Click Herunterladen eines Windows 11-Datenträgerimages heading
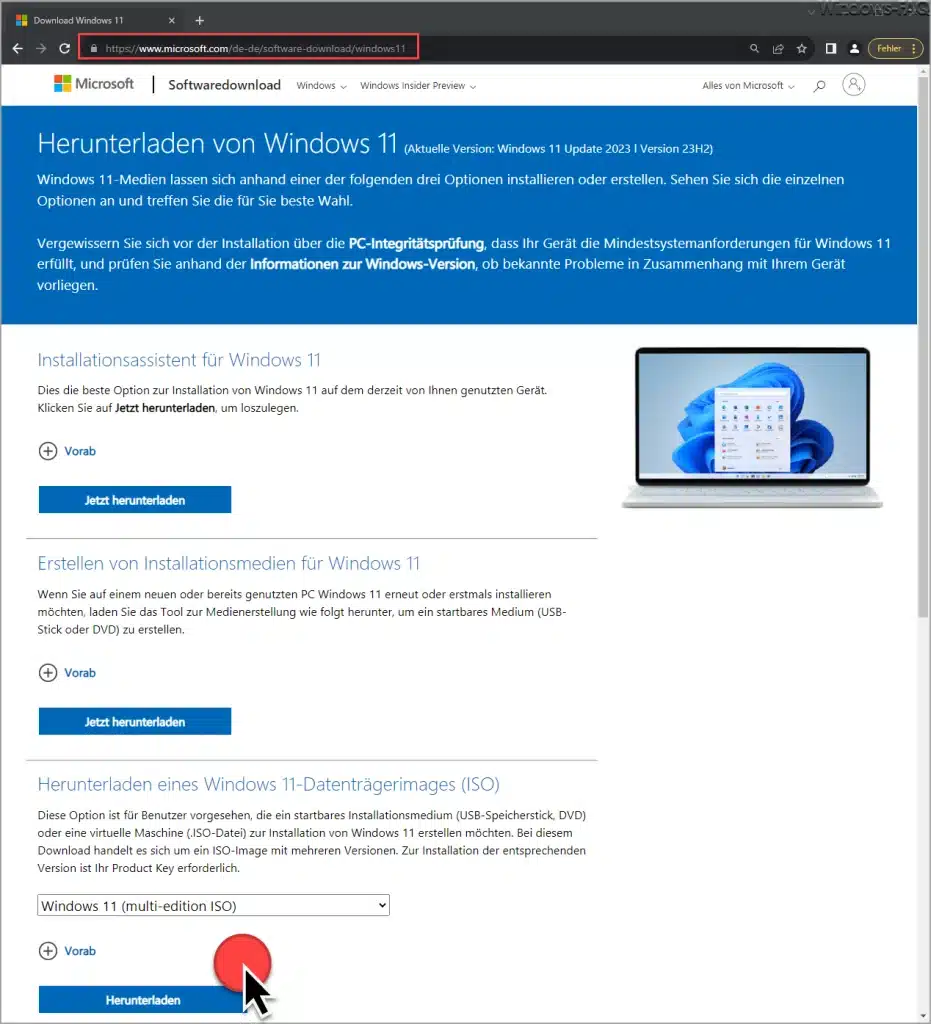931x1024 pixels. 268,784
